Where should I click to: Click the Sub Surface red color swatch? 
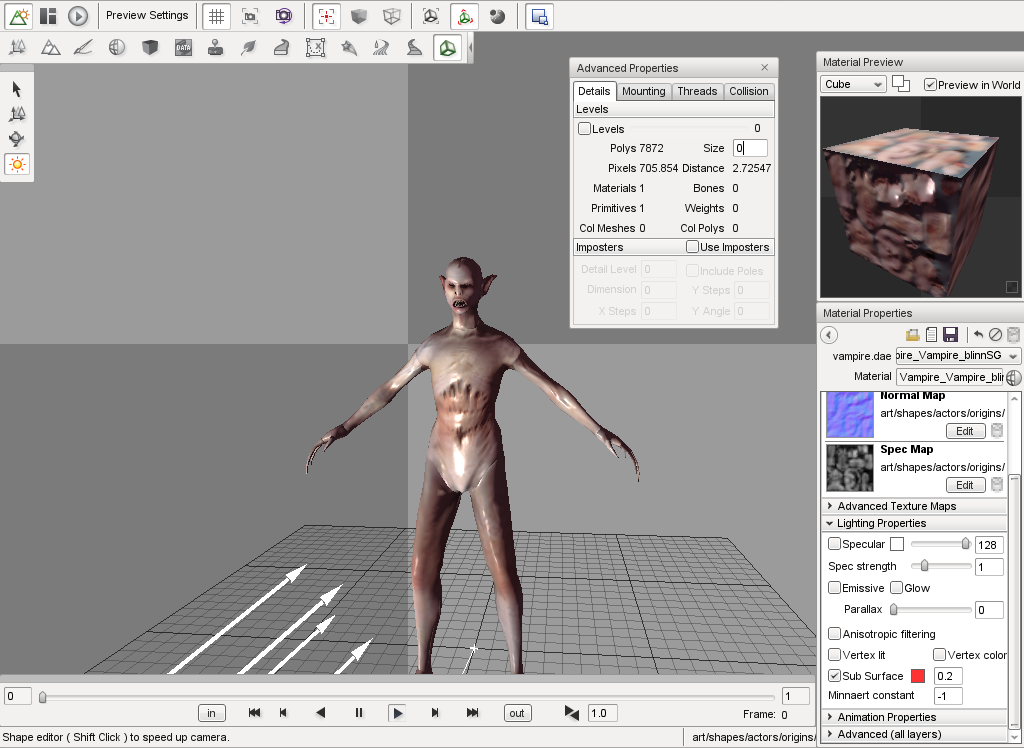pos(918,676)
